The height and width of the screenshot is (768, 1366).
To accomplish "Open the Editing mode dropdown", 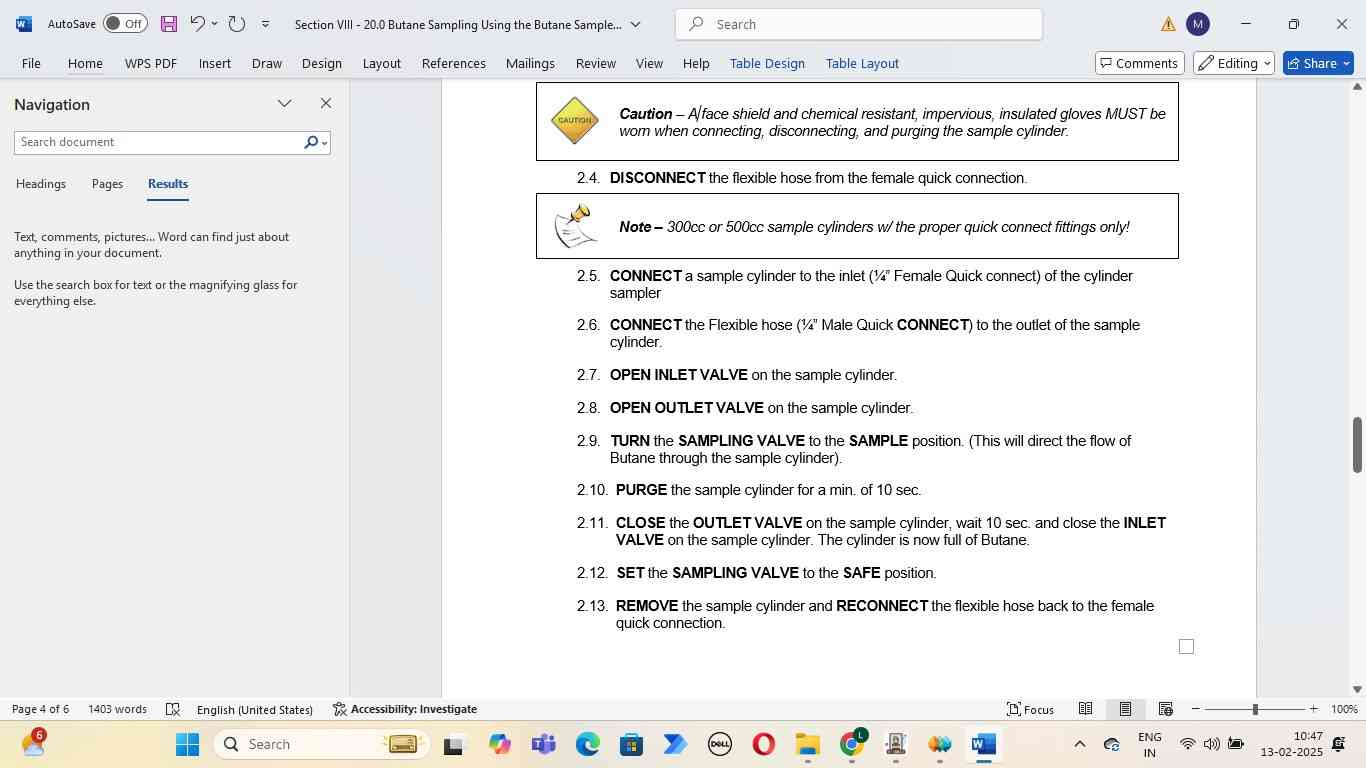I will point(1235,63).
